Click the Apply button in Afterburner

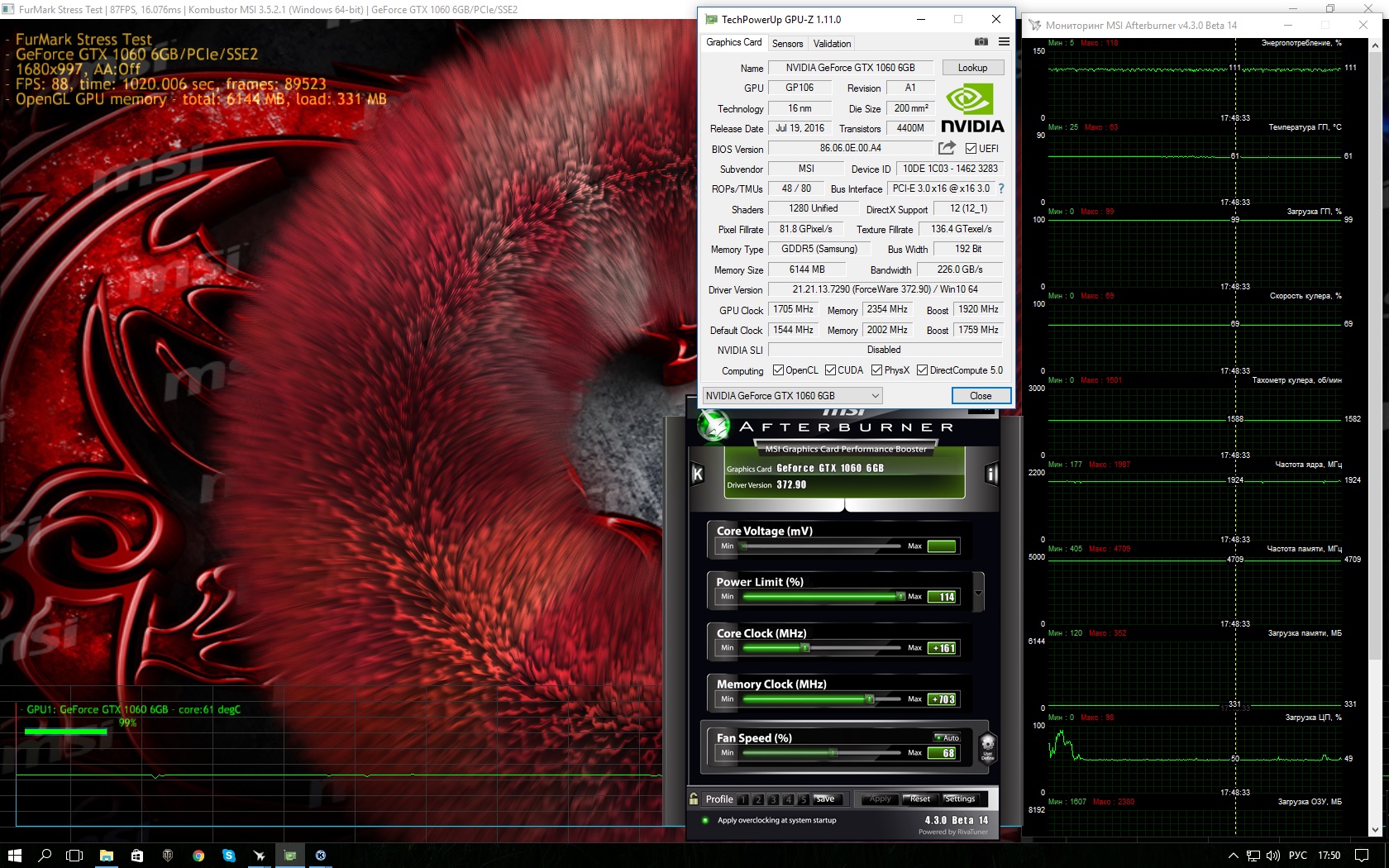[880, 799]
